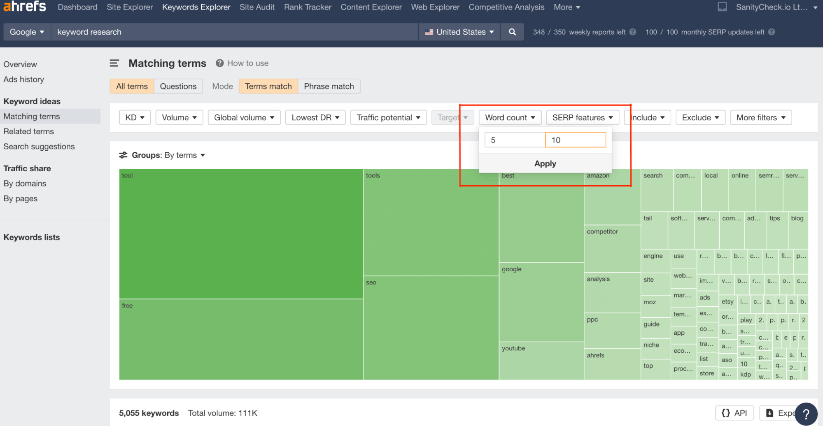Click the Export file button
Image resolution: width=823 pixels, height=426 pixels.
[780, 412]
